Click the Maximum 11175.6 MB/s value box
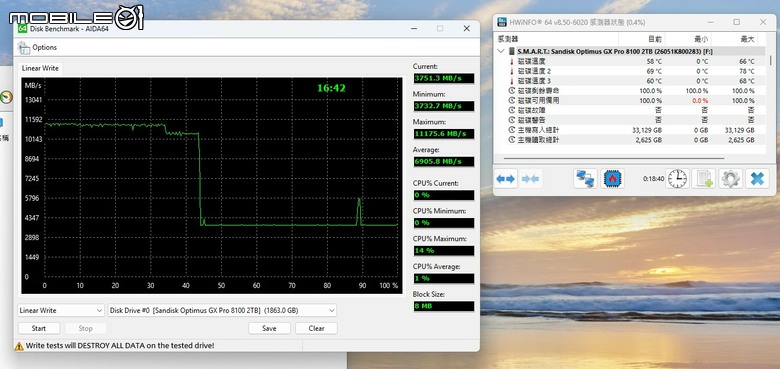This screenshot has height=369, width=780. click(x=444, y=134)
